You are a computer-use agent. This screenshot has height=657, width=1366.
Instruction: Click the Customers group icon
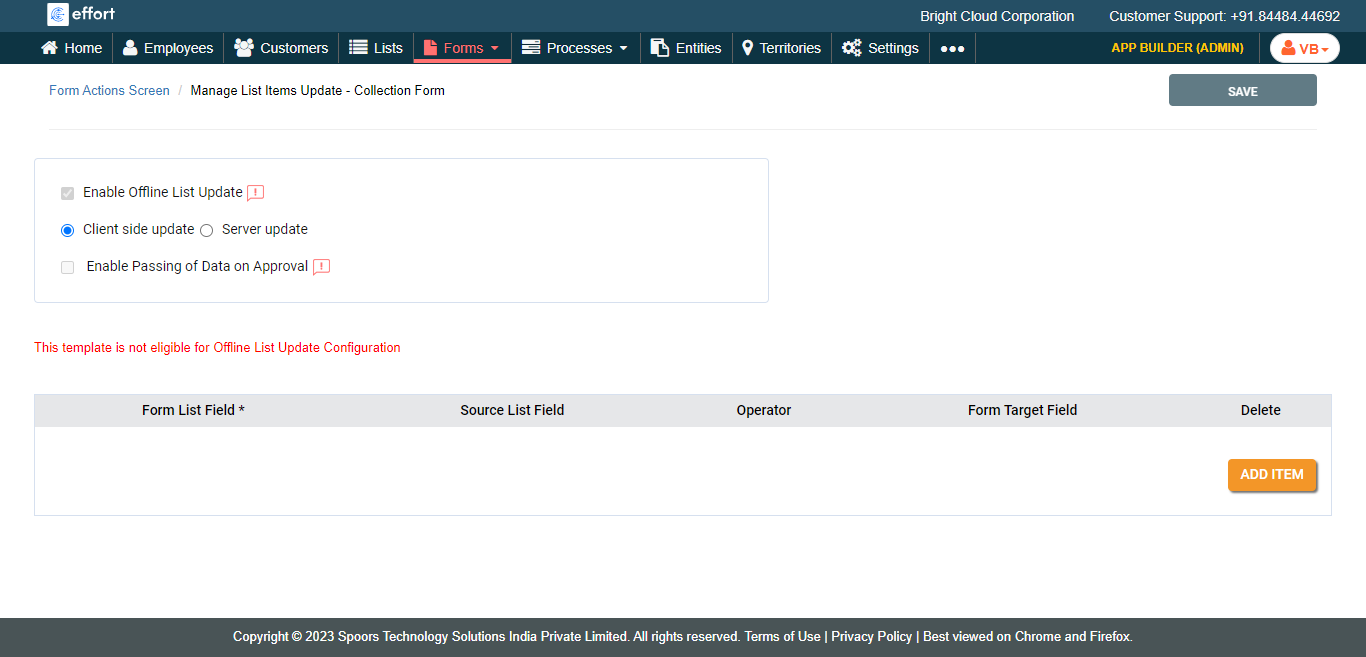pyautogui.click(x=243, y=48)
